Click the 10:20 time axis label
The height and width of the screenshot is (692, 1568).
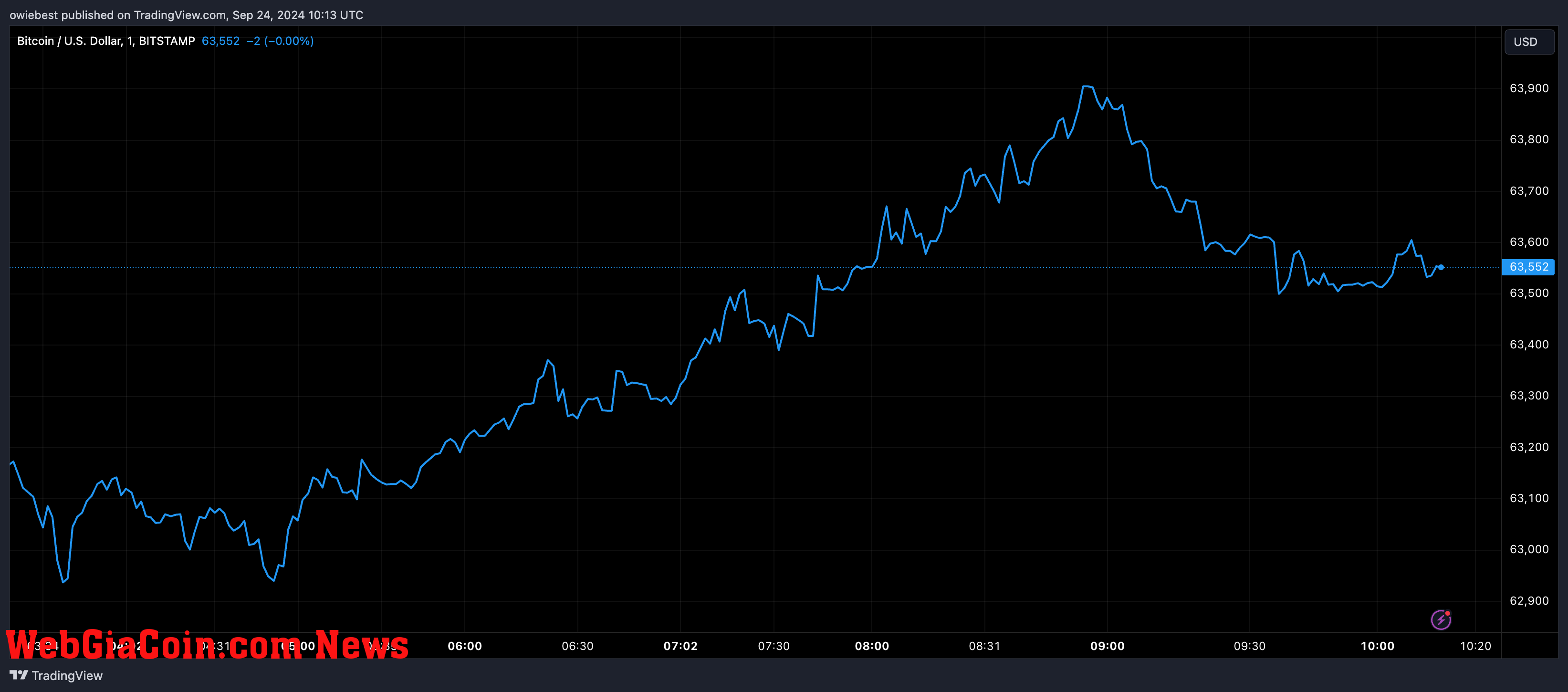coord(1475,646)
